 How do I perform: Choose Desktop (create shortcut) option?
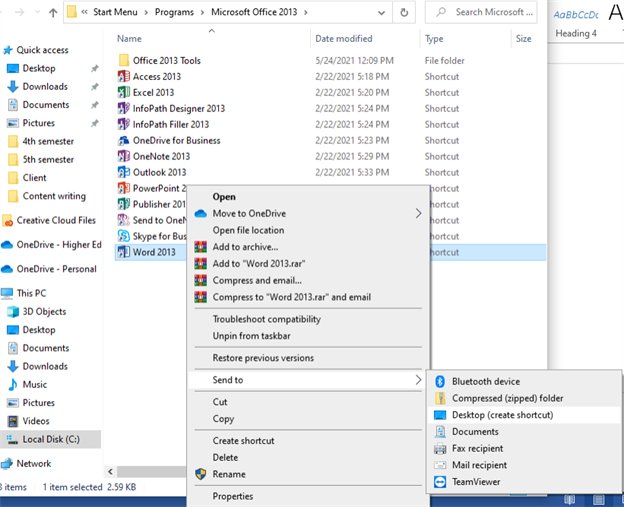tap(502, 415)
